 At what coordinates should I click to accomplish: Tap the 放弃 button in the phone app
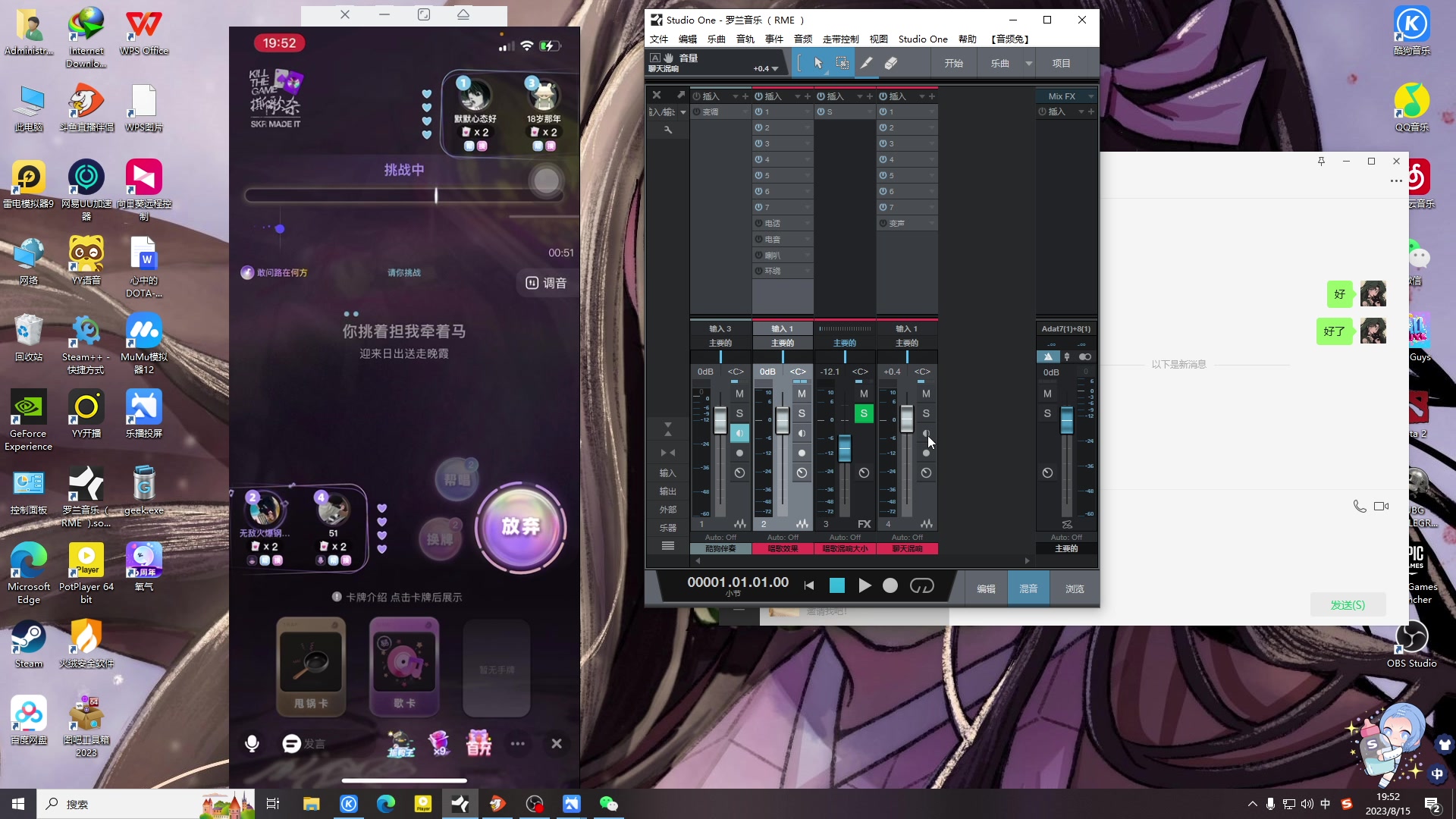click(520, 526)
